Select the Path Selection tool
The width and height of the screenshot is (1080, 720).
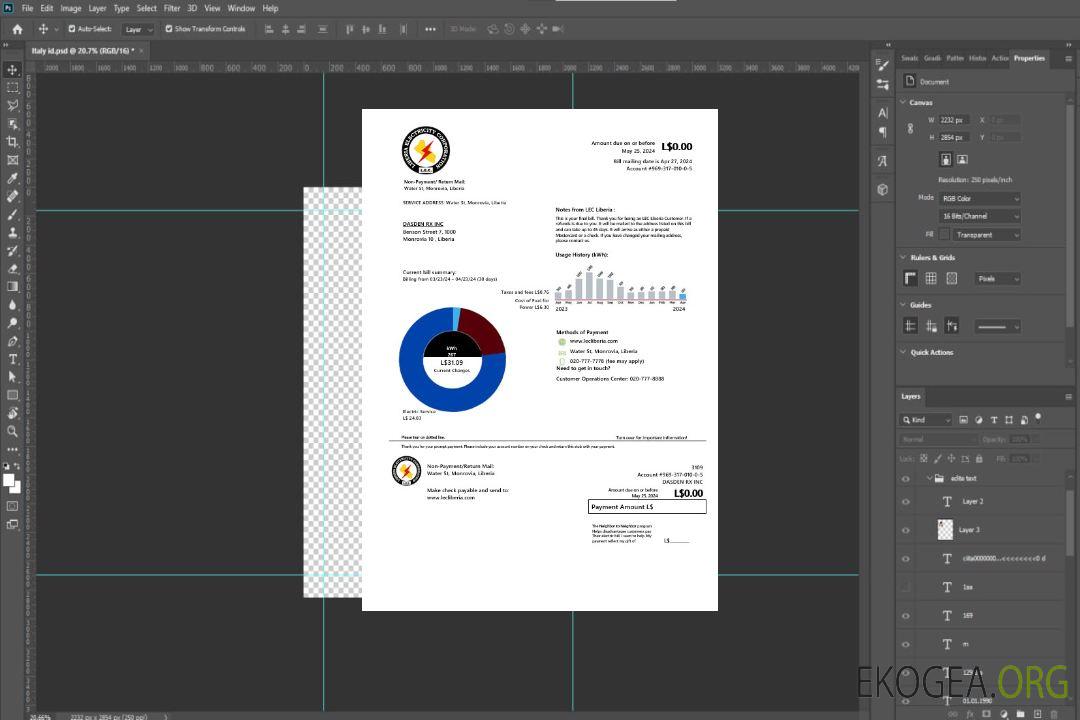12,377
